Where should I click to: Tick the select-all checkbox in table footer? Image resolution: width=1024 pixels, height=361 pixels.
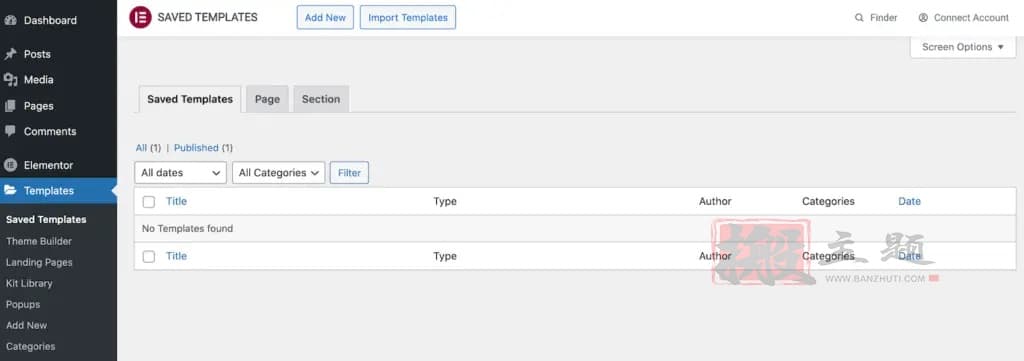149,257
